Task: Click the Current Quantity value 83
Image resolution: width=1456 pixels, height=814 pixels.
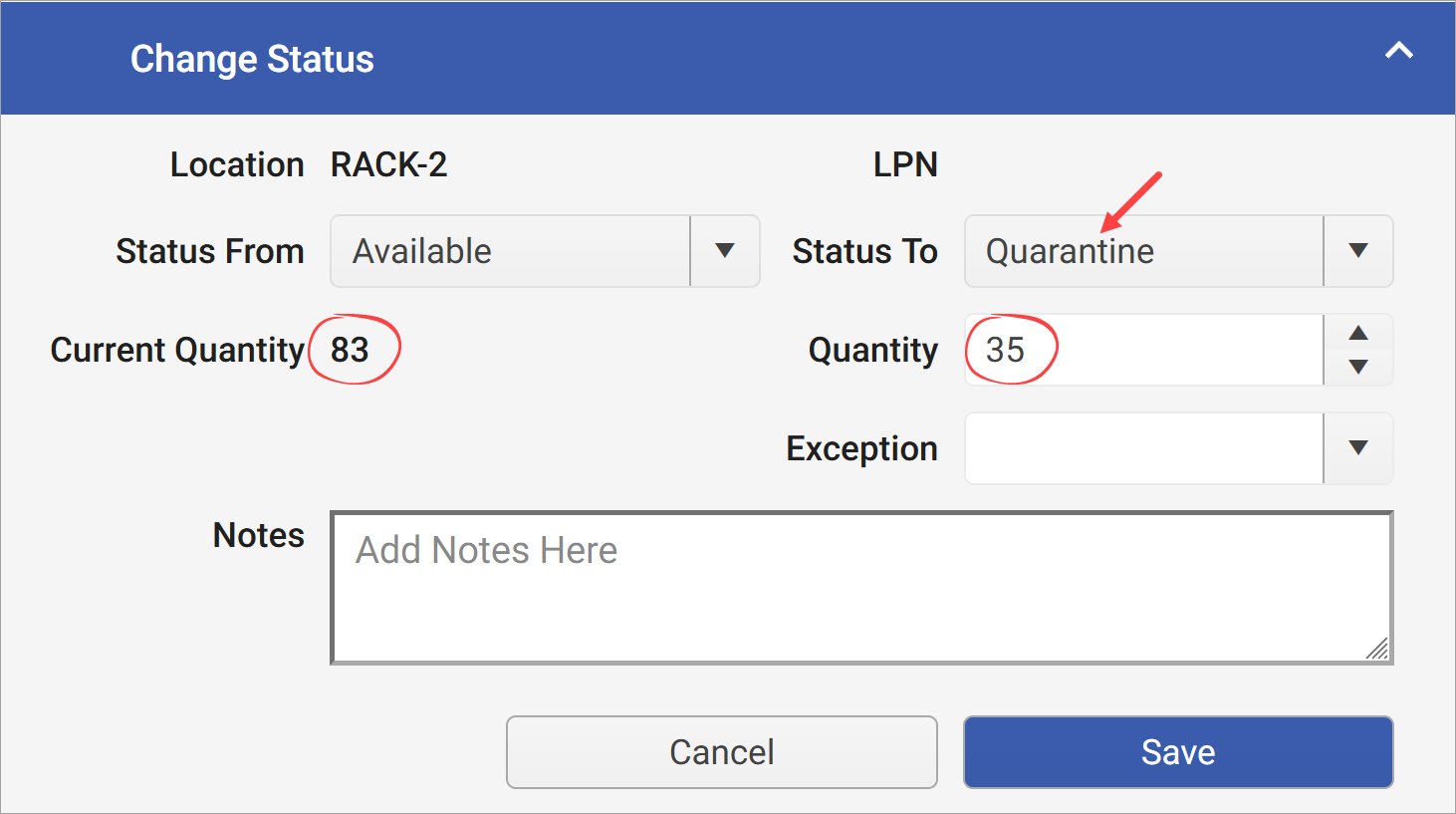Action: pos(351,350)
